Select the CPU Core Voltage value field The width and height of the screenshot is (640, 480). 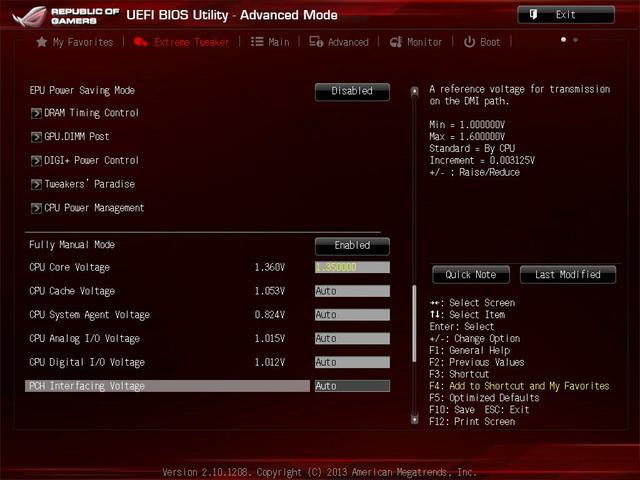(x=352, y=268)
